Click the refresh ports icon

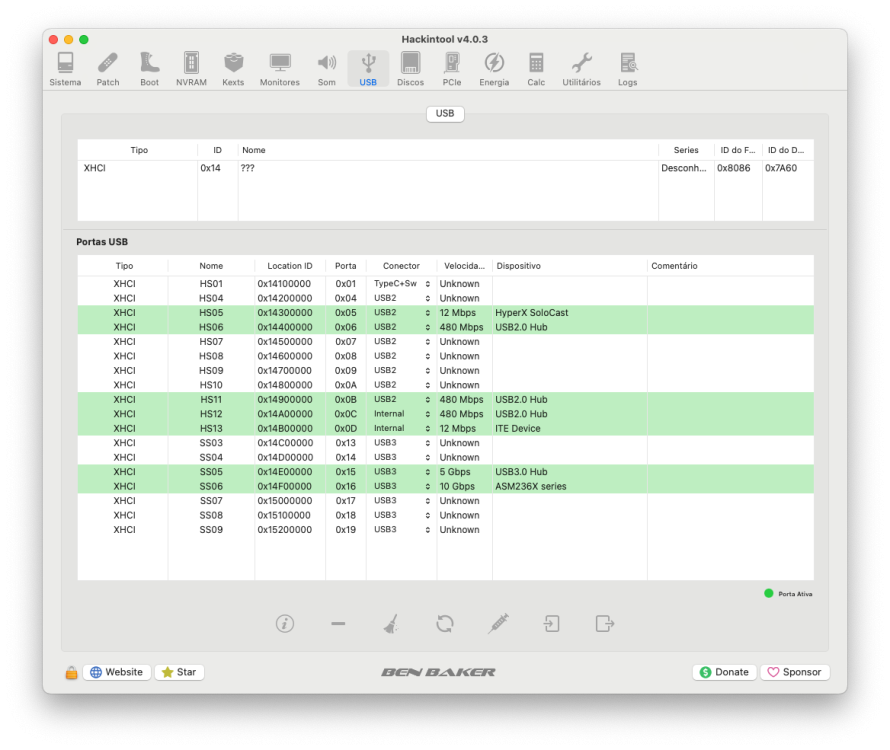pyautogui.click(x=445, y=623)
